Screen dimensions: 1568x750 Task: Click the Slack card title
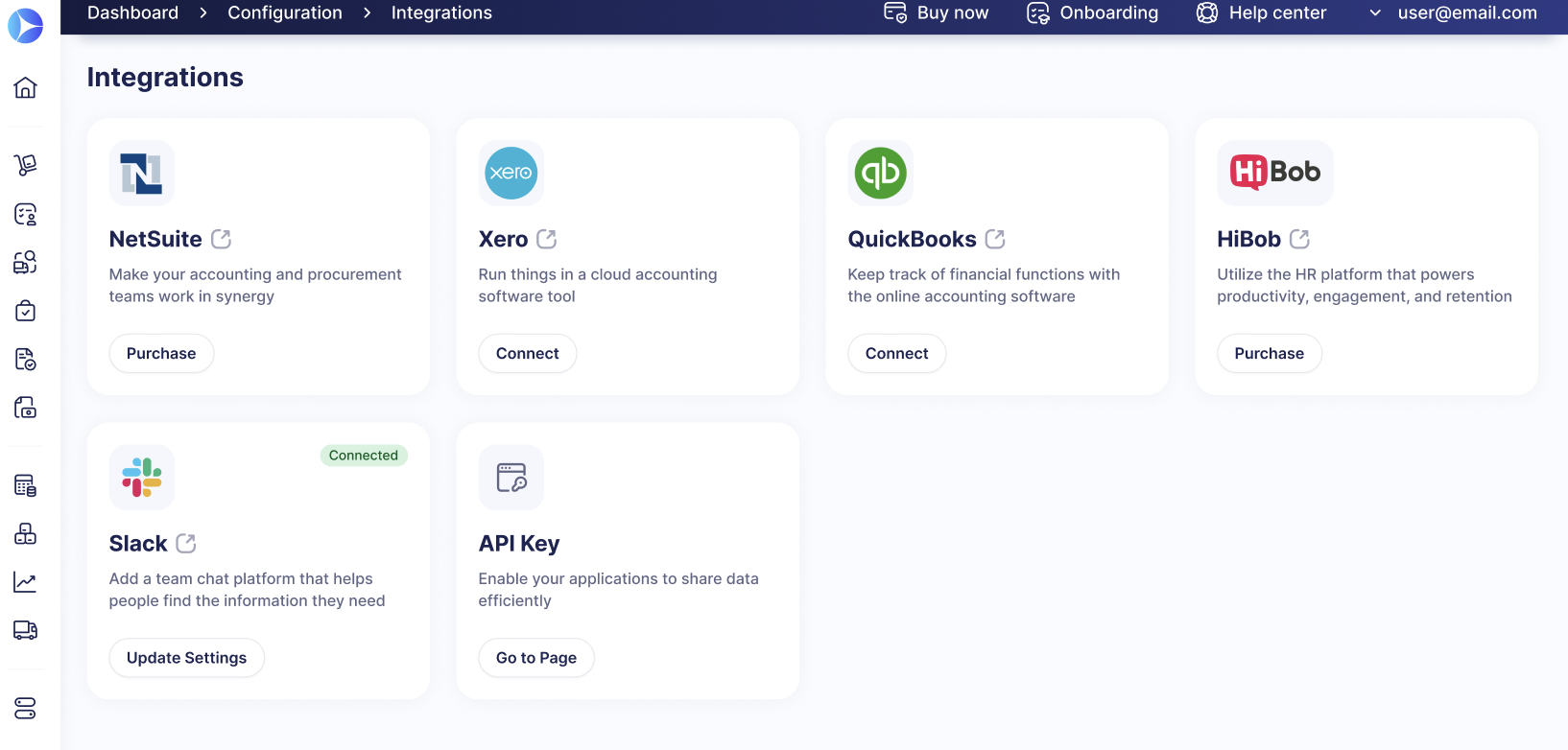(x=138, y=544)
